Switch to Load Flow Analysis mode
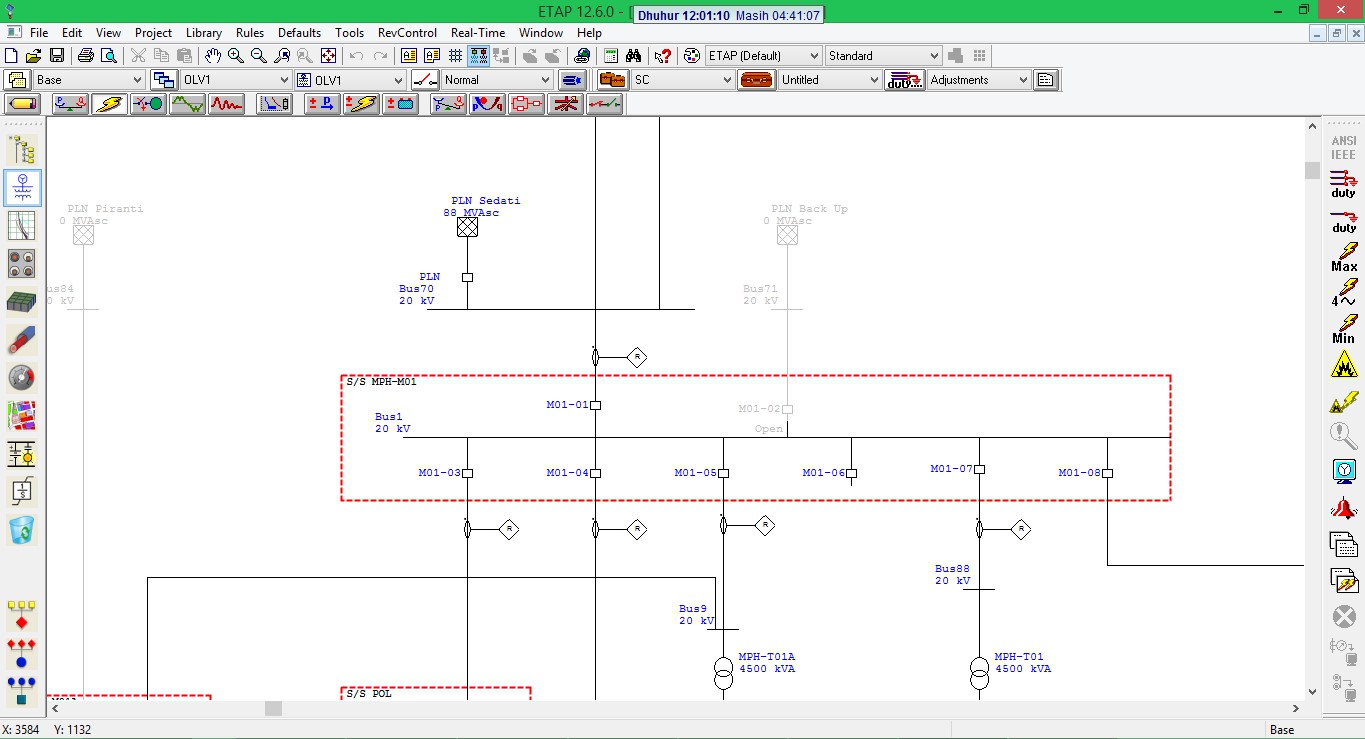Image resolution: width=1365 pixels, height=739 pixels. coord(71,104)
